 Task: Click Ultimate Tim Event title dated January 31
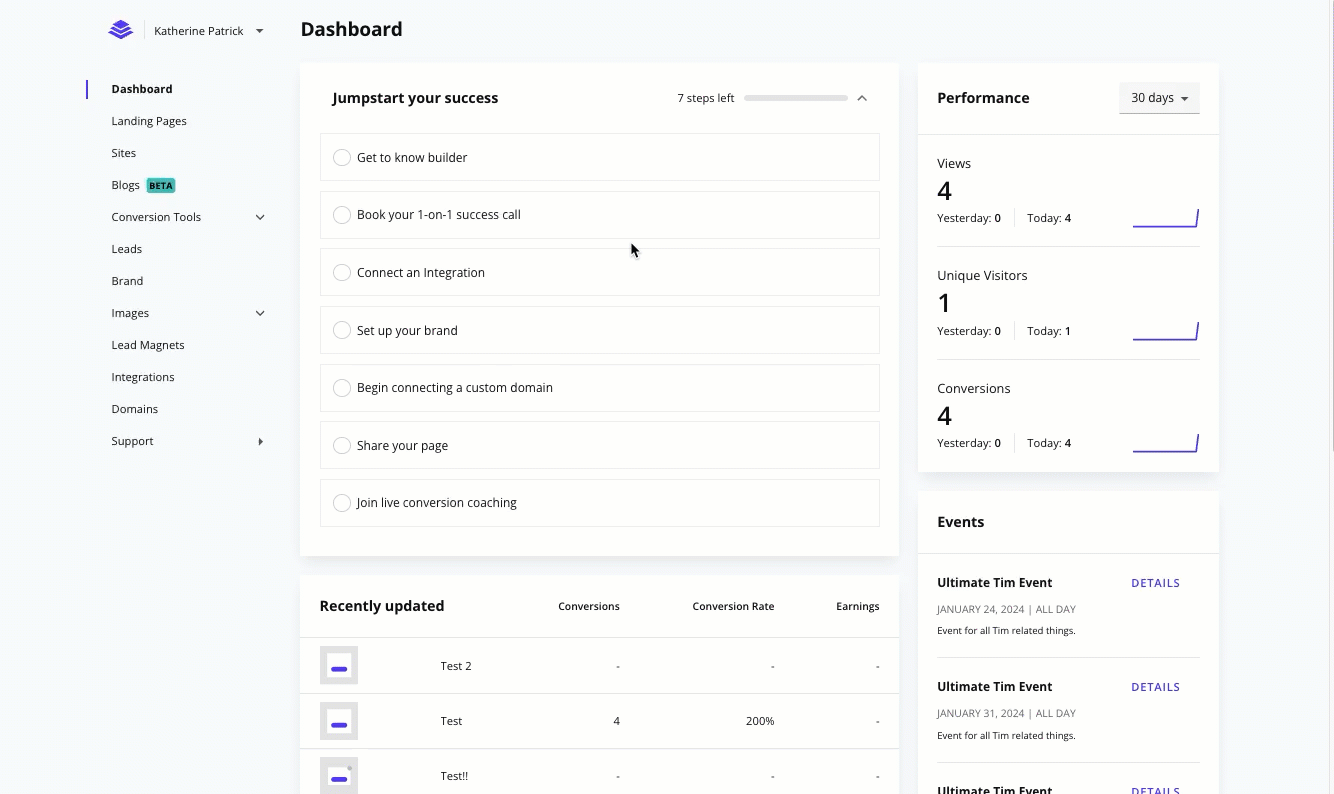pos(994,687)
